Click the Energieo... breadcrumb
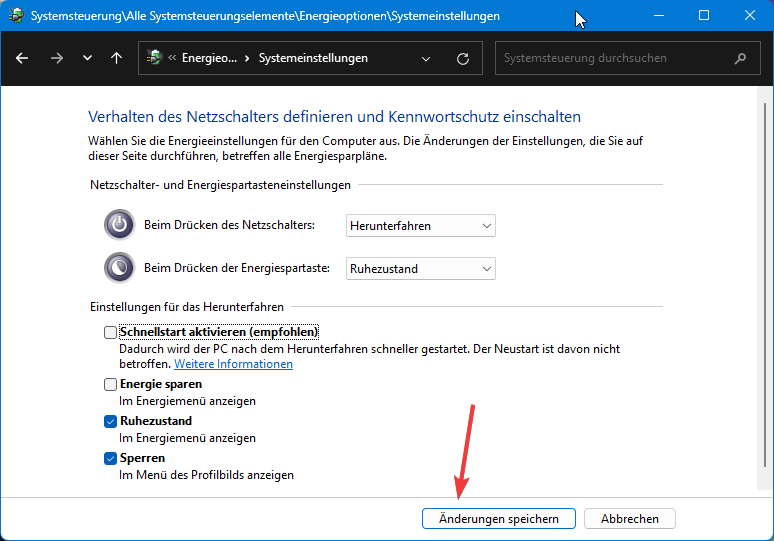Viewport: 774px width, 541px height. [209, 58]
